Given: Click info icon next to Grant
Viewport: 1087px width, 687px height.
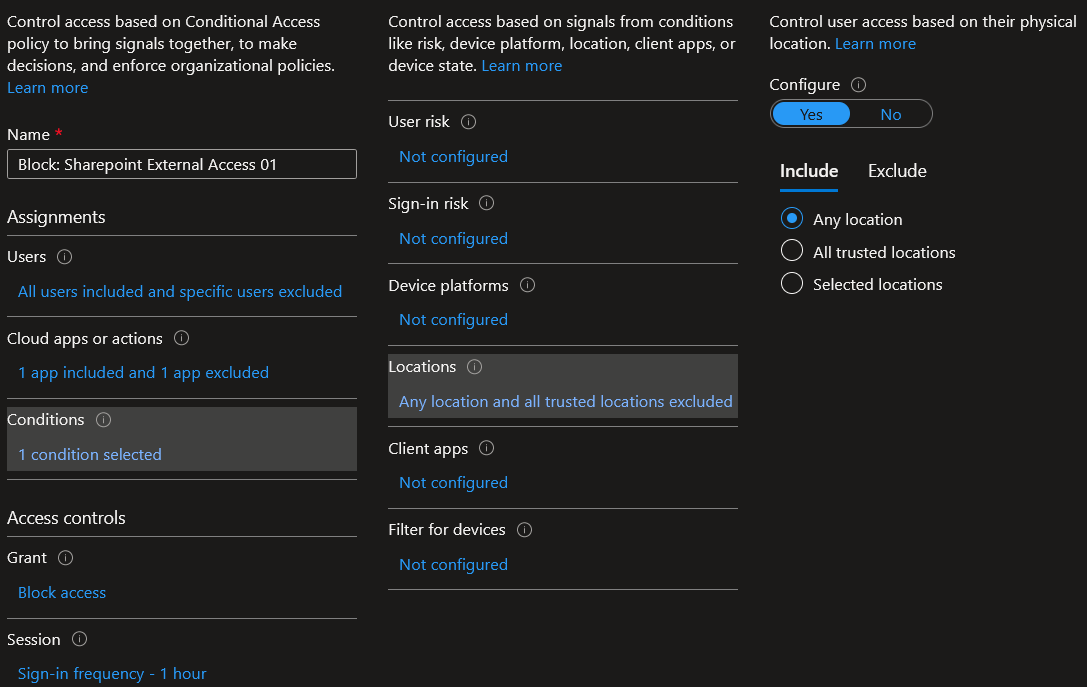Looking at the screenshot, I should (x=66, y=558).
